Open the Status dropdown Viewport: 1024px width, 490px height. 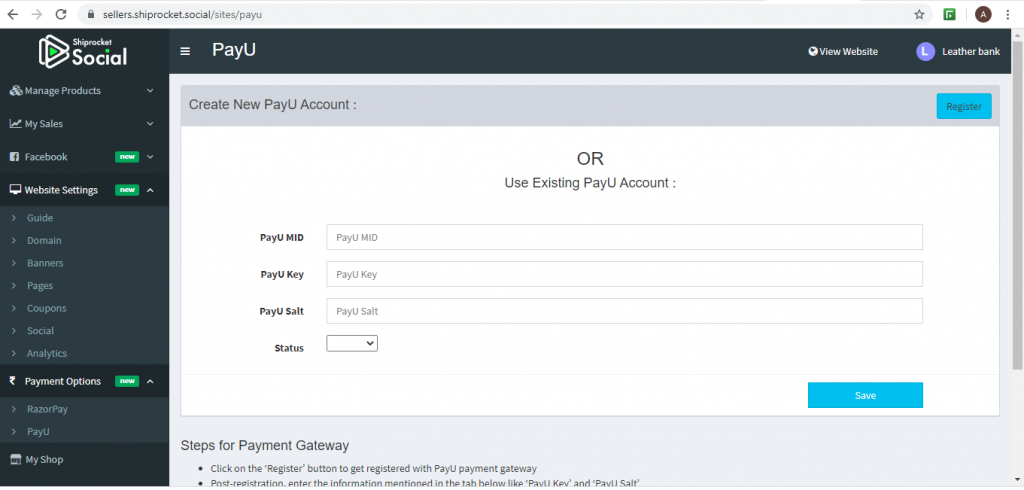click(x=352, y=343)
